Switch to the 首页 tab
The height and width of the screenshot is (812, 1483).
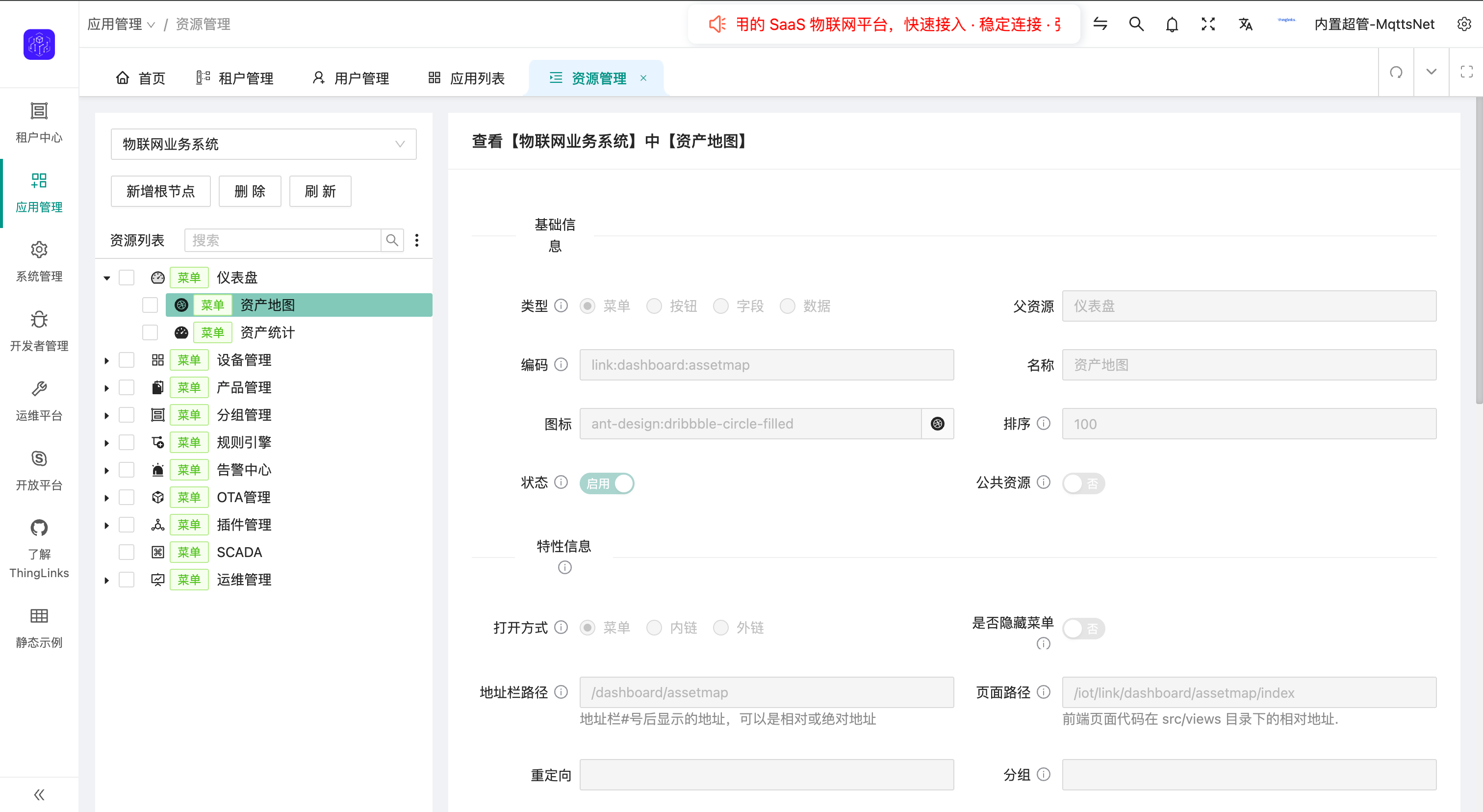click(x=140, y=77)
